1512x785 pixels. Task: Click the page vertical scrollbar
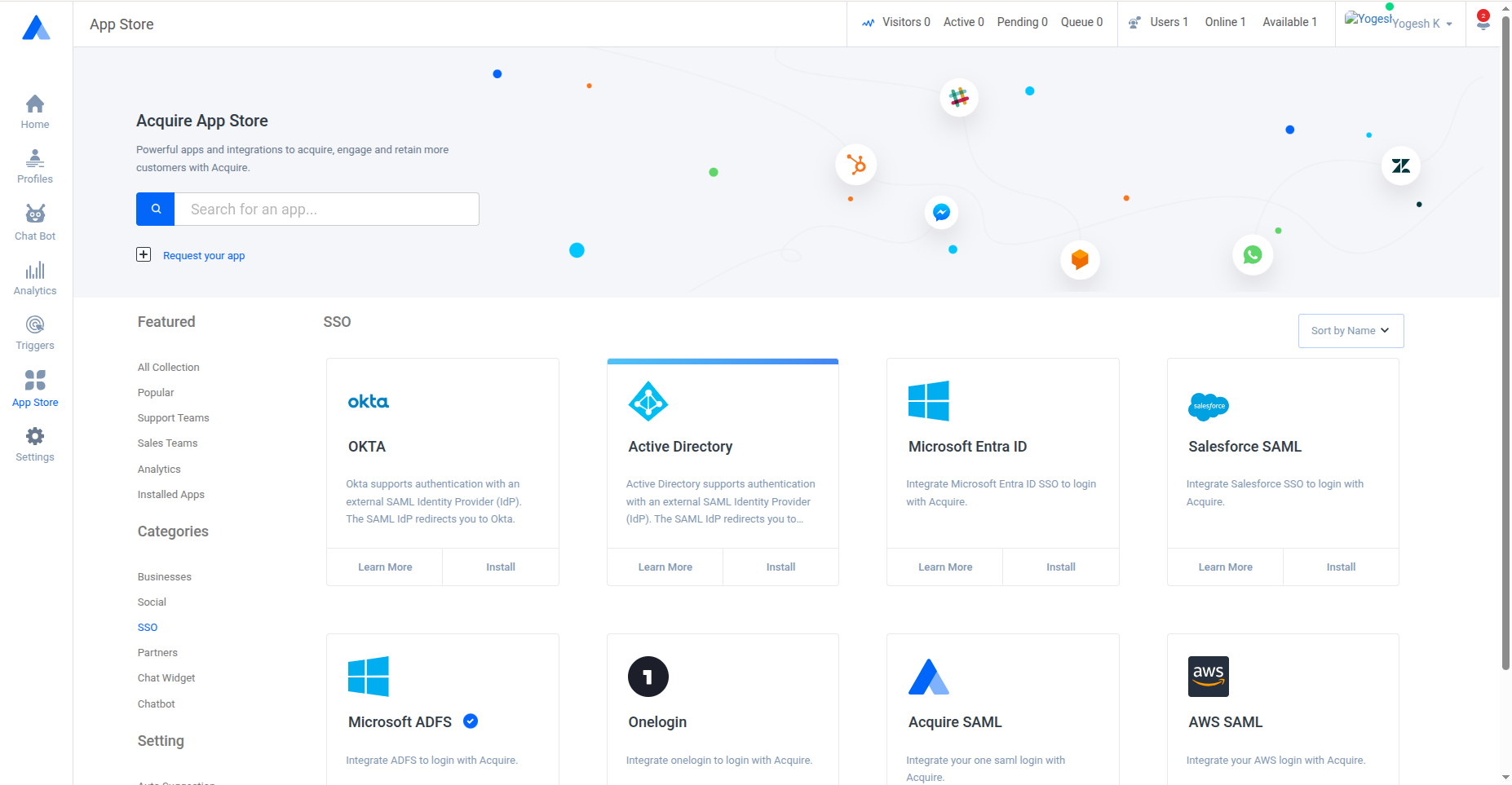tap(1505, 342)
